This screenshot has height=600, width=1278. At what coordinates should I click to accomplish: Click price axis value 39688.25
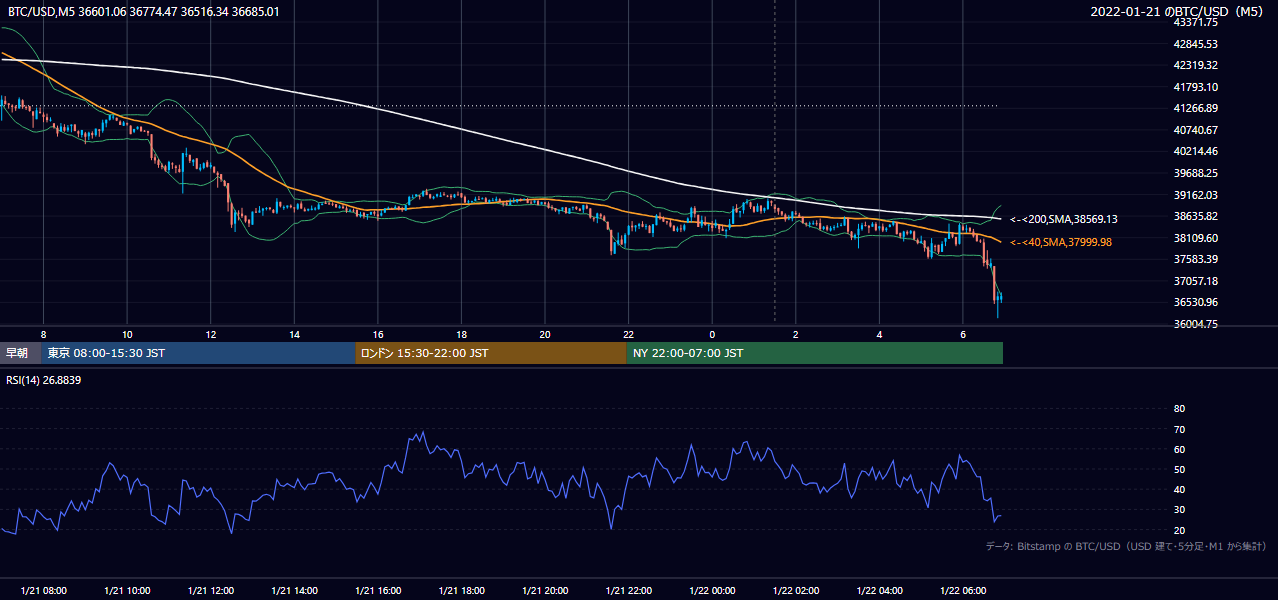pyautogui.click(x=1196, y=173)
